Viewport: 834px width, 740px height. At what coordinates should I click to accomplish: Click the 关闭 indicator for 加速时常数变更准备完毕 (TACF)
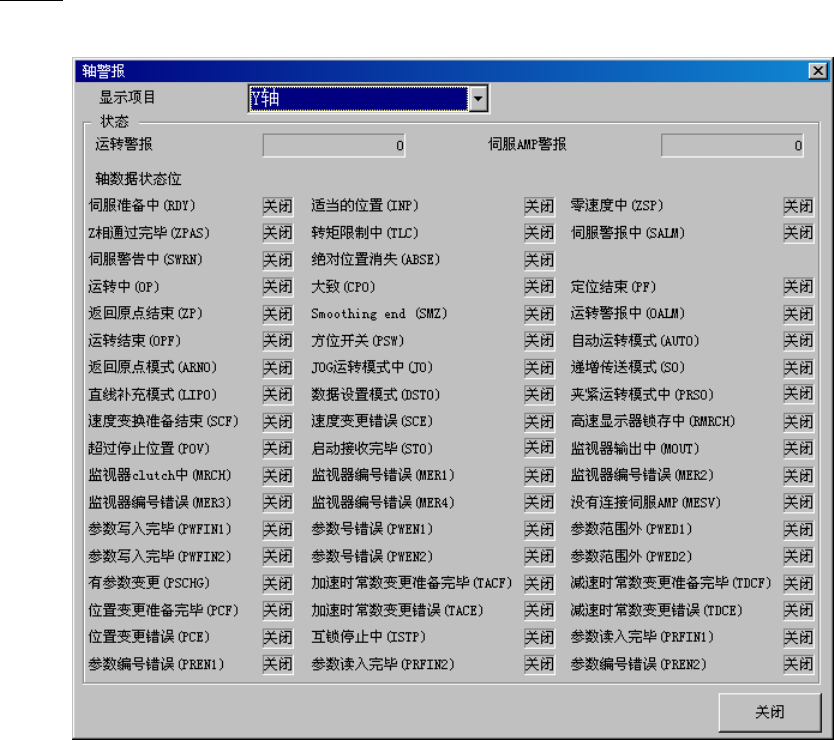[x=539, y=584]
